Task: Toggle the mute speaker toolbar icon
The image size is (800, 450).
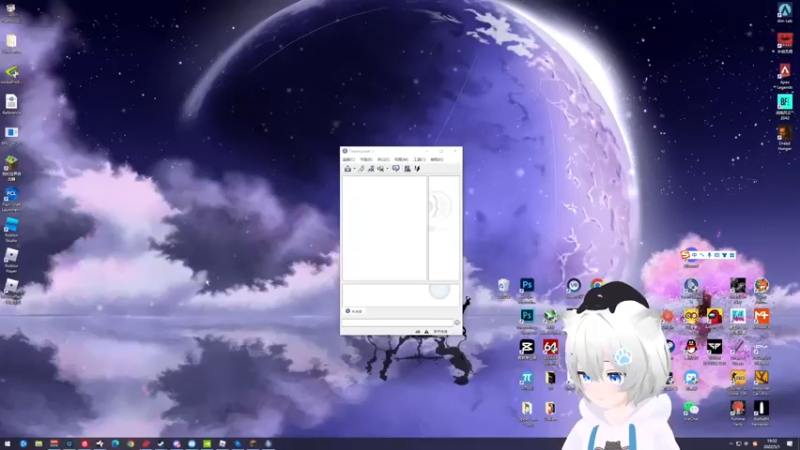Action: point(381,169)
